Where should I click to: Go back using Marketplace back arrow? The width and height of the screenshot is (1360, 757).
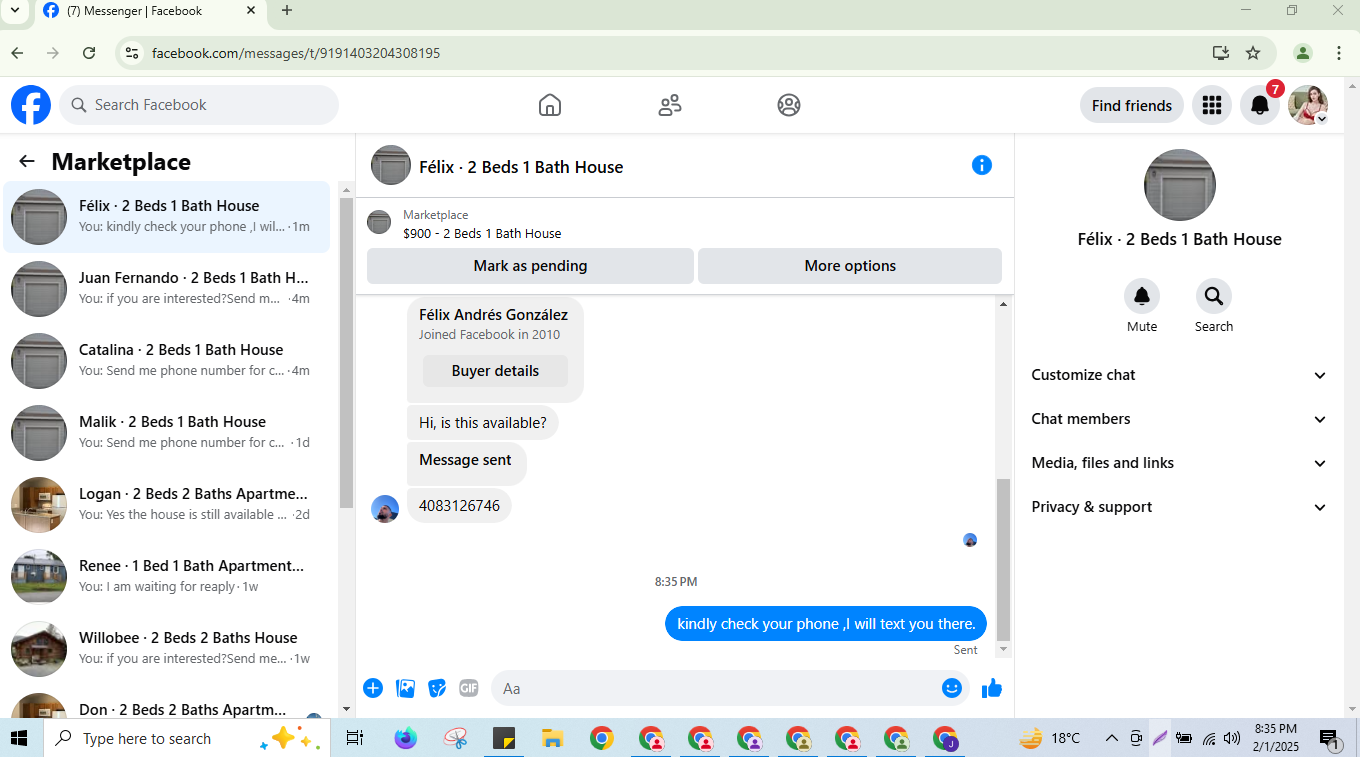pos(27,161)
